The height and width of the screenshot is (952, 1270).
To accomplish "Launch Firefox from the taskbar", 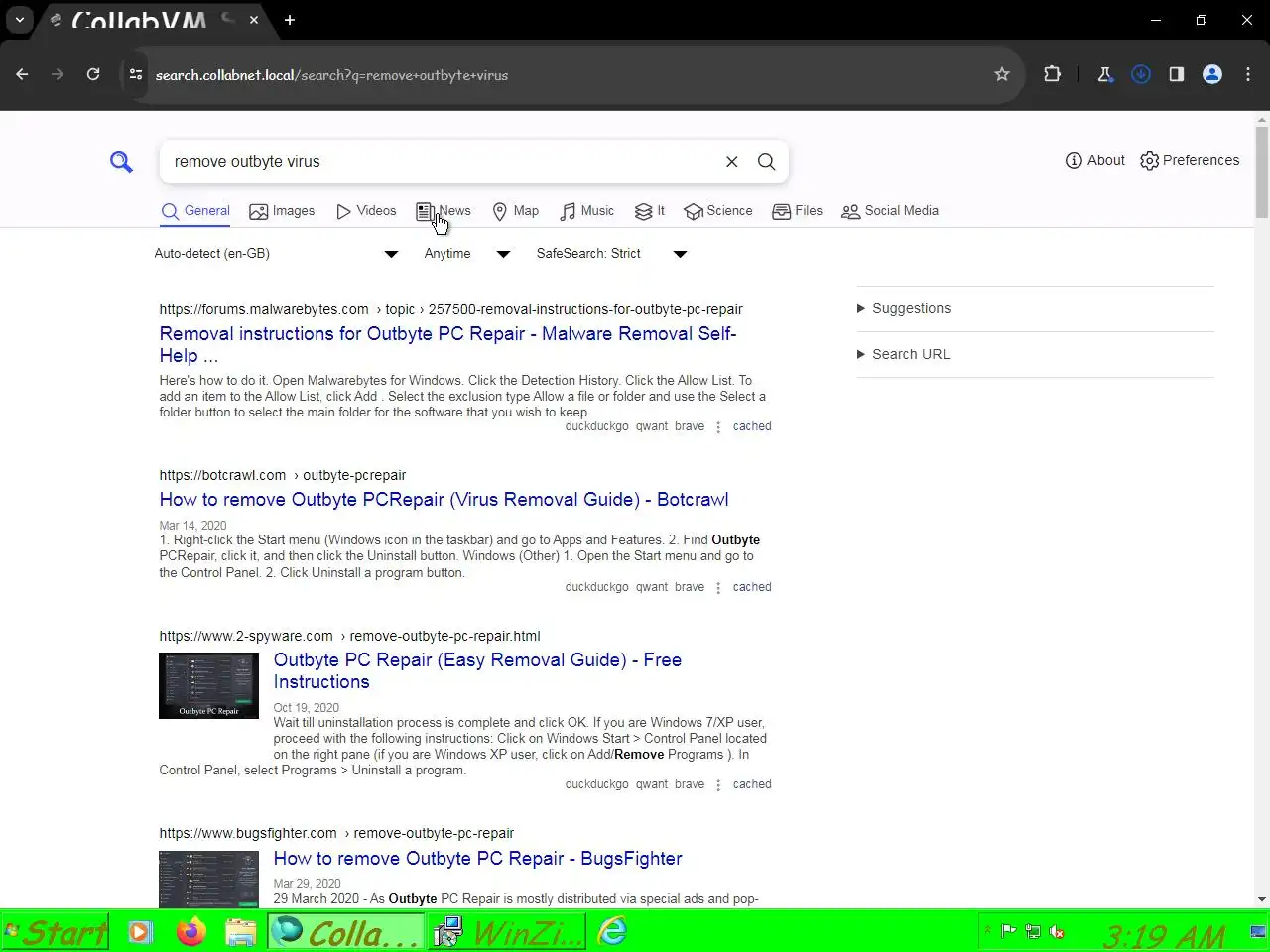I will point(190,932).
